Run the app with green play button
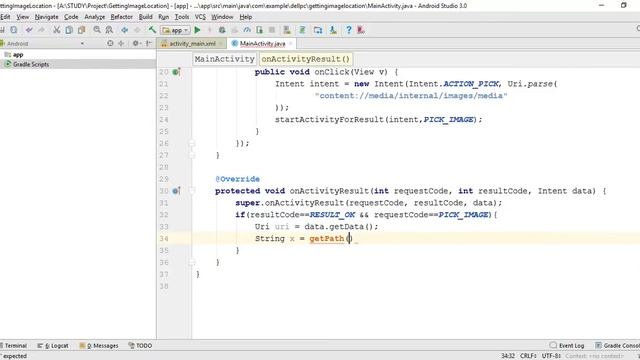 [197, 30]
